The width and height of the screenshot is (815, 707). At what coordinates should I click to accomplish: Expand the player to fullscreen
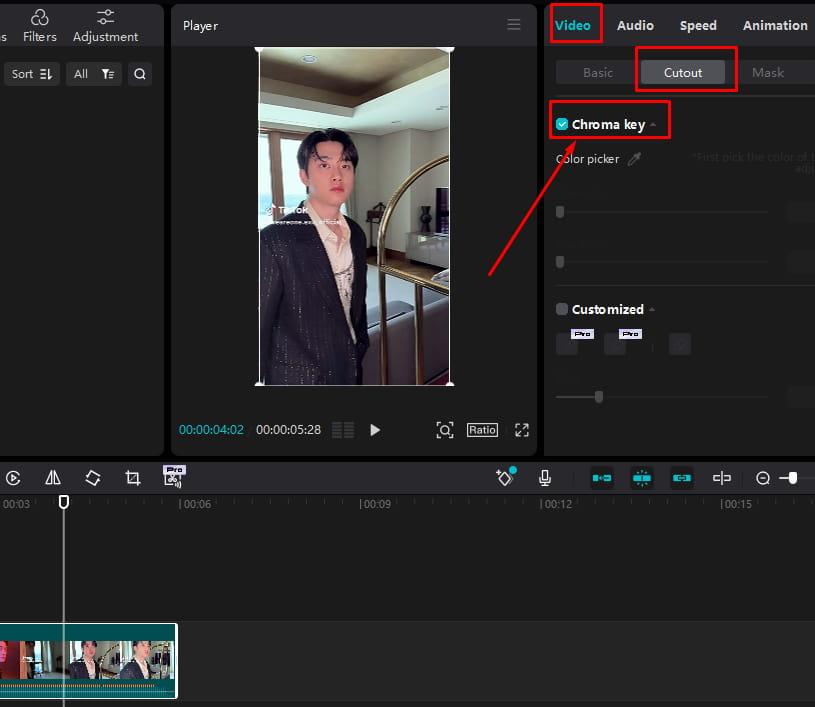(x=521, y=430)
